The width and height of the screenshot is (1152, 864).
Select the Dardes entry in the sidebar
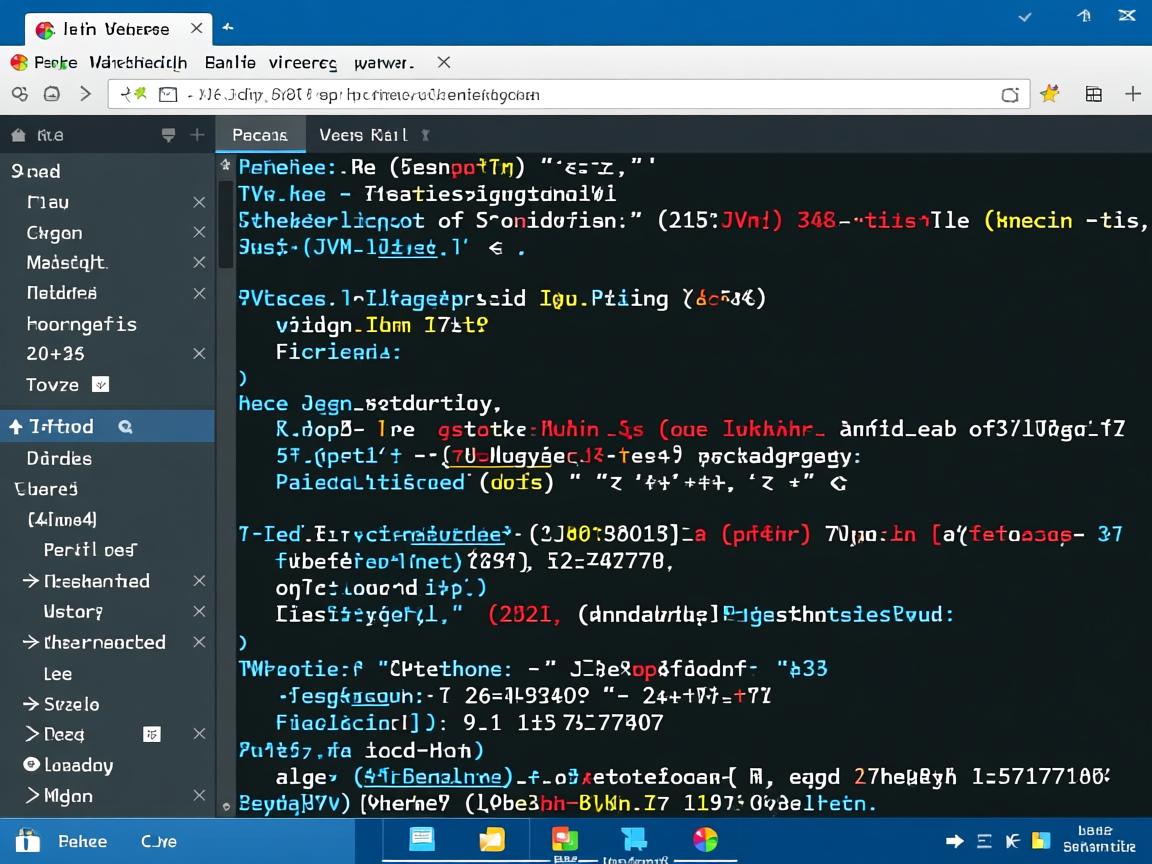58,458
